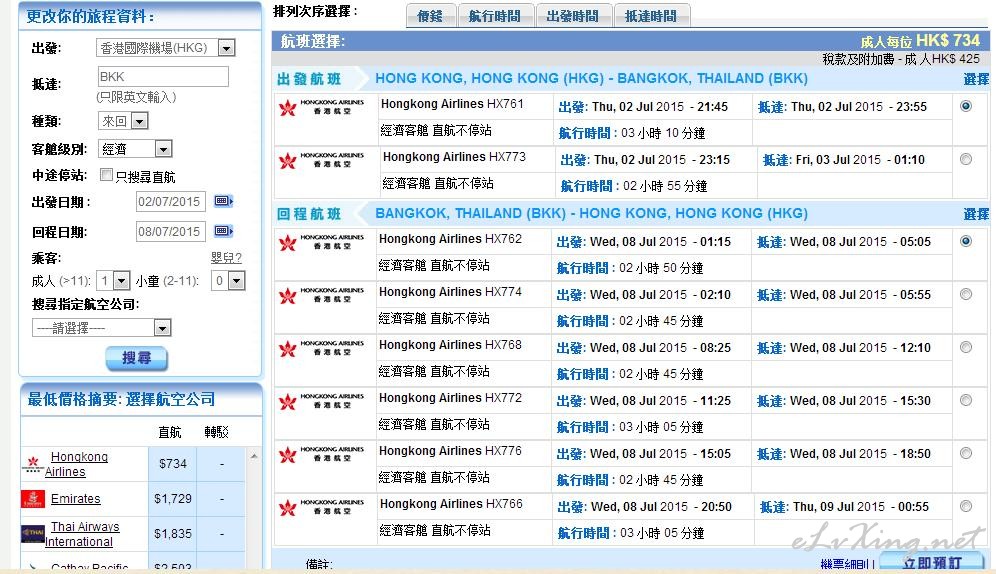Click the 搜尋 search button
996x574 pixels.
pos(137,358)
